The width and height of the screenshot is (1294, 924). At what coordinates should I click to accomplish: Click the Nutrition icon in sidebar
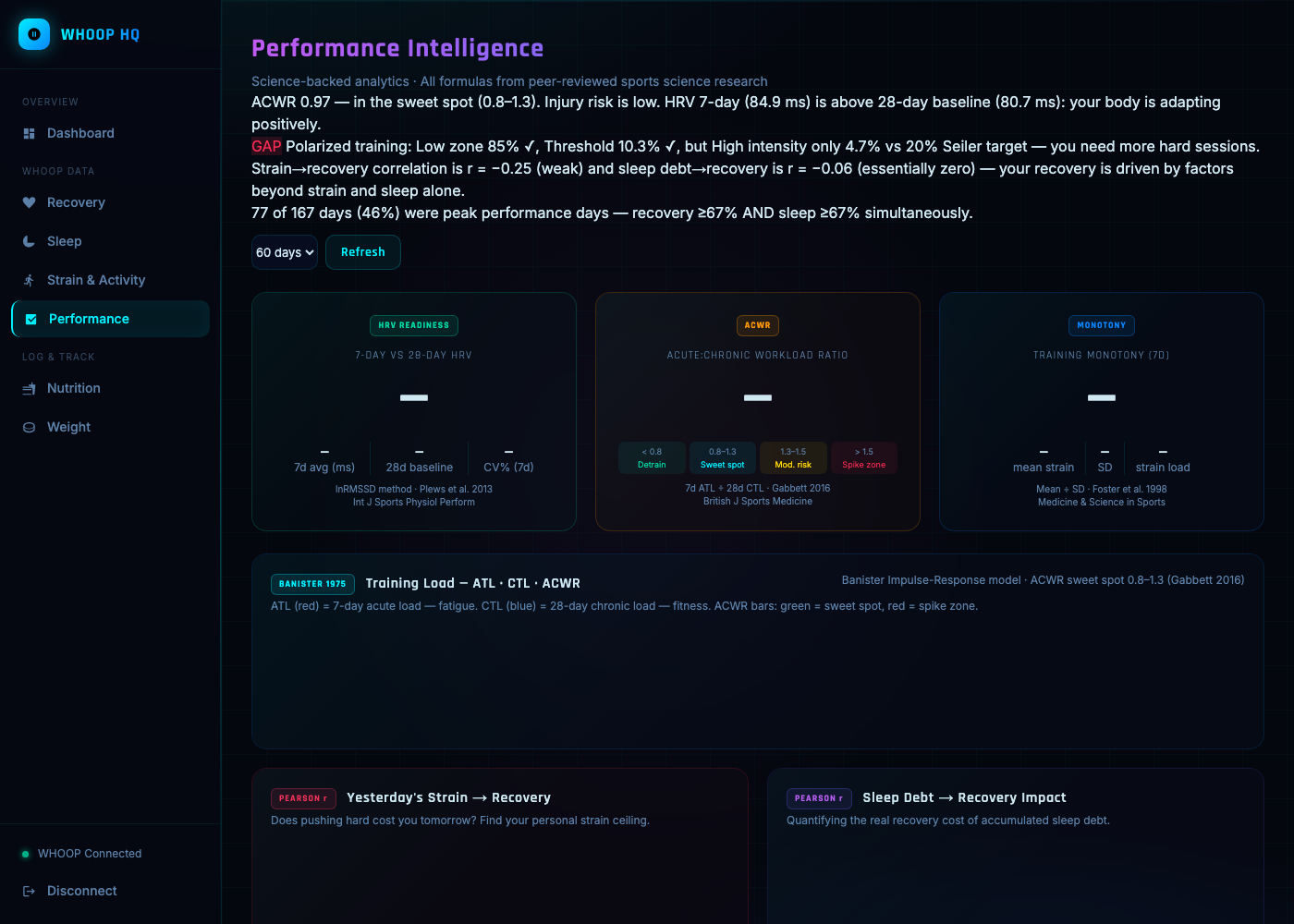[29, 389]
